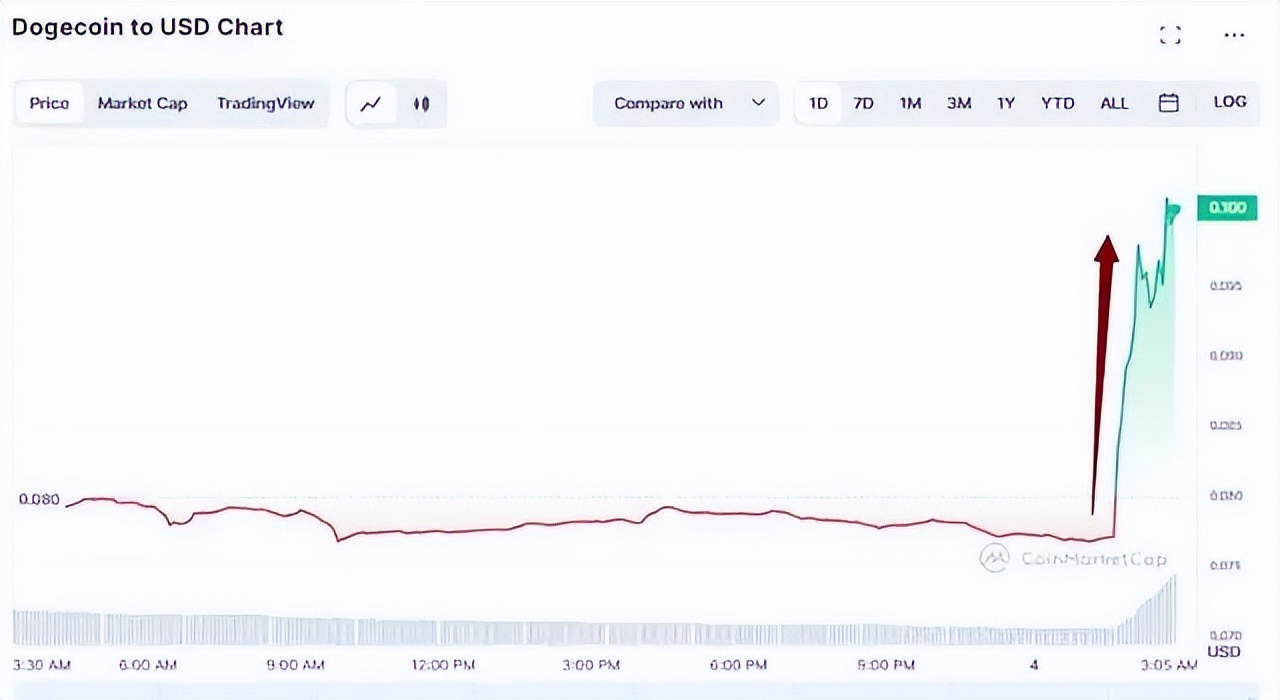Viewport: 1280px width, 700px height.
Task: Click the 3:05 AM time axis label
Action: [1168, 665]
